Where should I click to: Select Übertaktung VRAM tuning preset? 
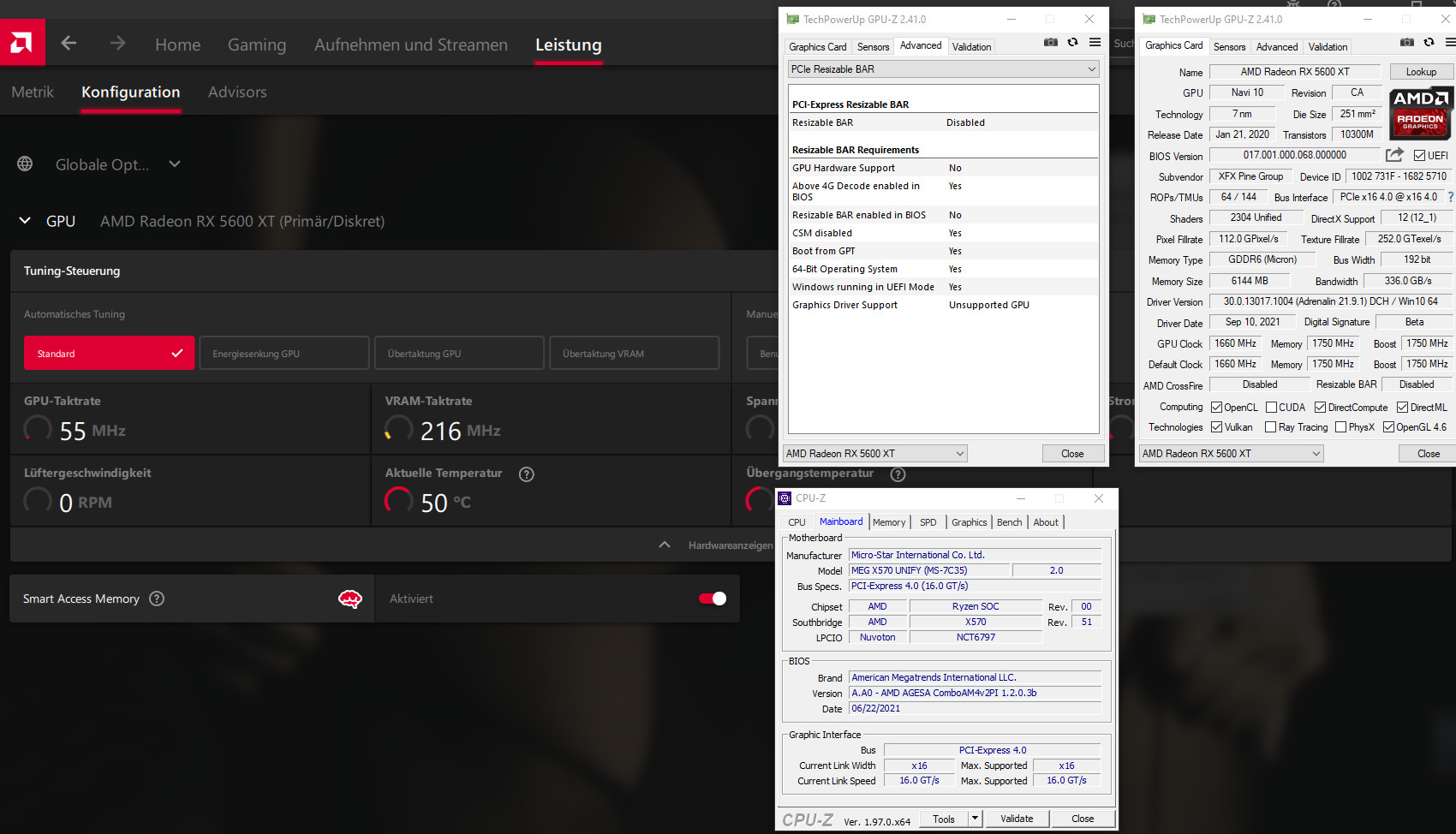point(634,353)
